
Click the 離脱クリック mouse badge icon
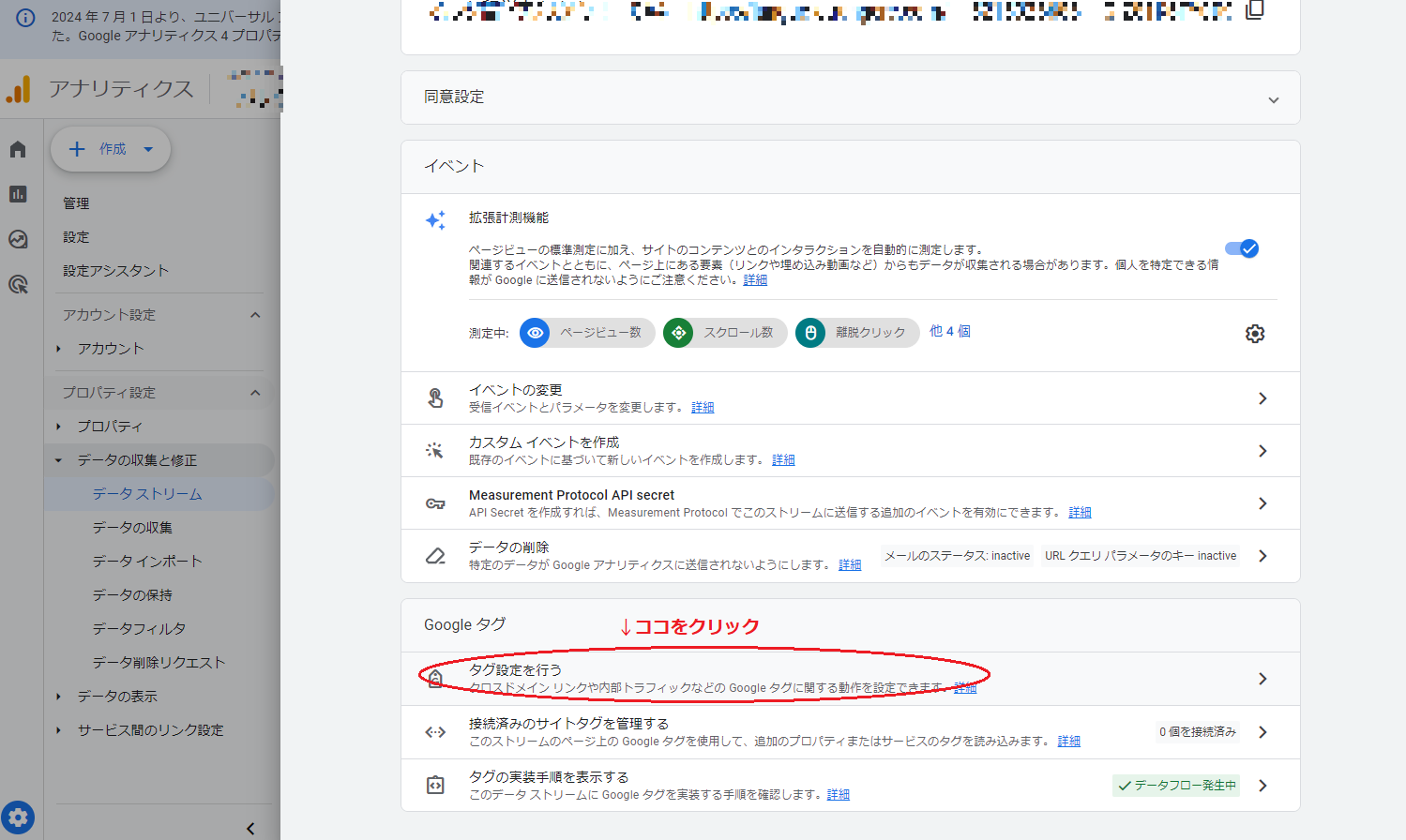(809, 333)
